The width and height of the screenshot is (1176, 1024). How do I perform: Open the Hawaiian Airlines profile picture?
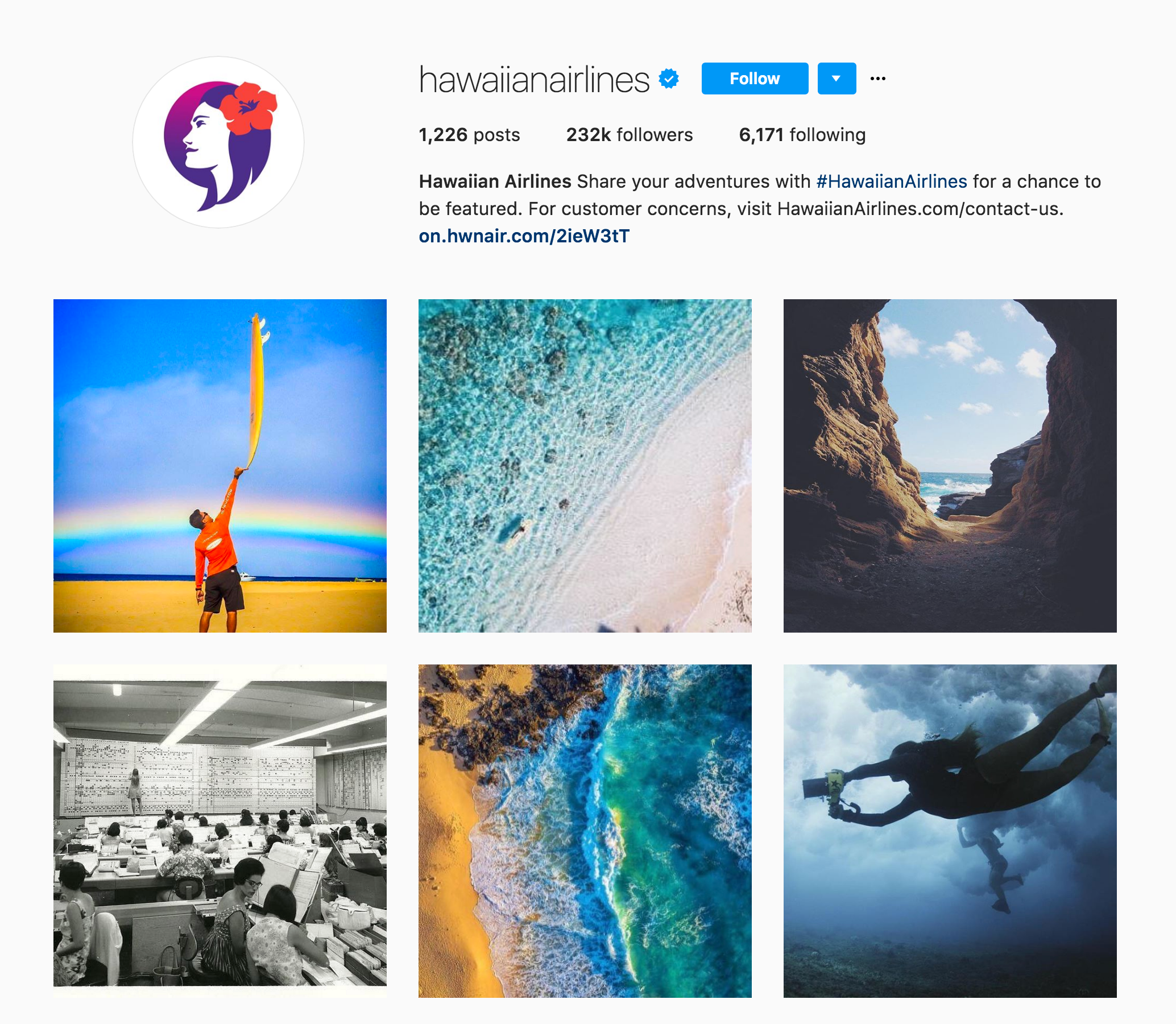click(x=219, y=142)
